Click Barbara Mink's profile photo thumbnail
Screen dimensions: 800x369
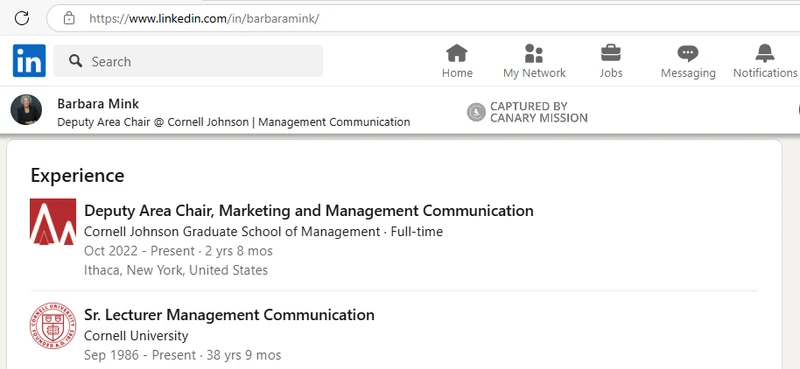tap(26, 110)
